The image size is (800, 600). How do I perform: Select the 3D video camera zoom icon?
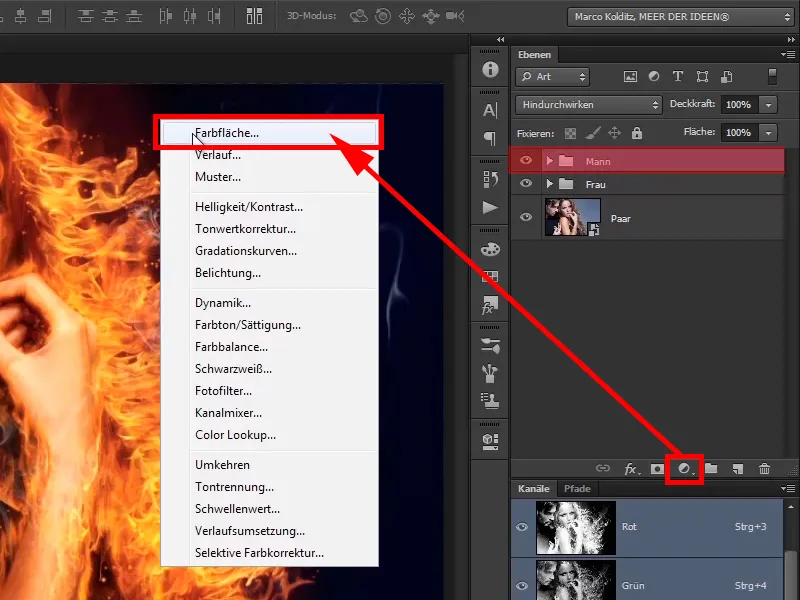[x=455, y=16]
